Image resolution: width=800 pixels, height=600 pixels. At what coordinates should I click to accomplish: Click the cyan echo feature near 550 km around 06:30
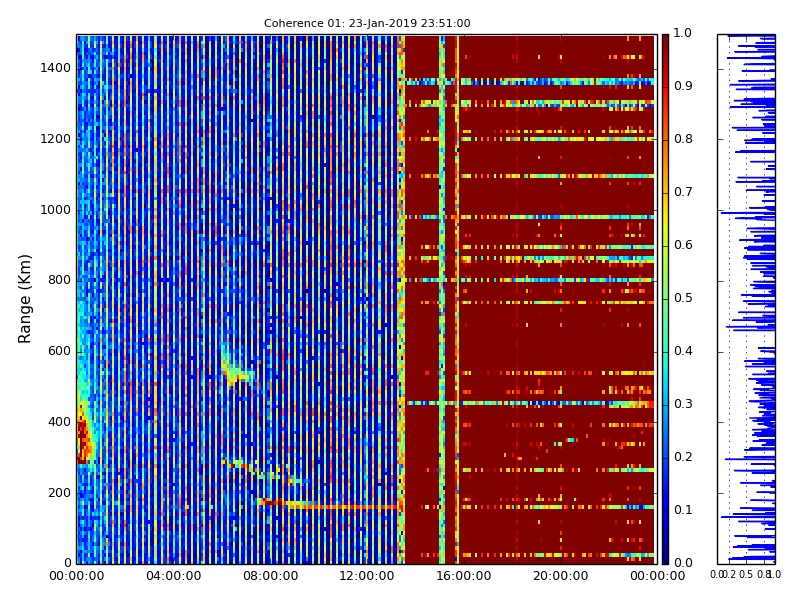click(x=236, y=368)
